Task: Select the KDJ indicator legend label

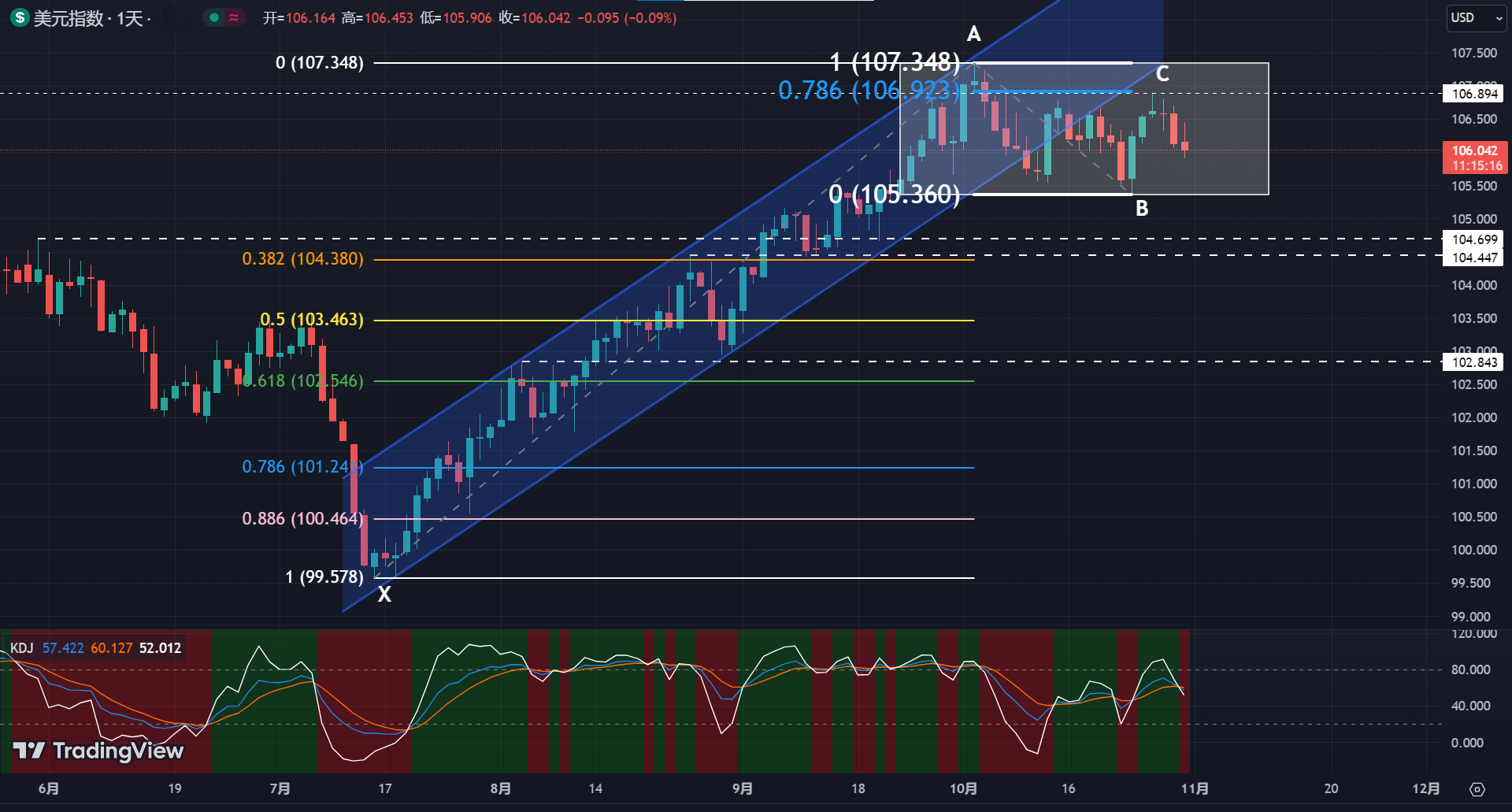Action: (x=21, y=648)
